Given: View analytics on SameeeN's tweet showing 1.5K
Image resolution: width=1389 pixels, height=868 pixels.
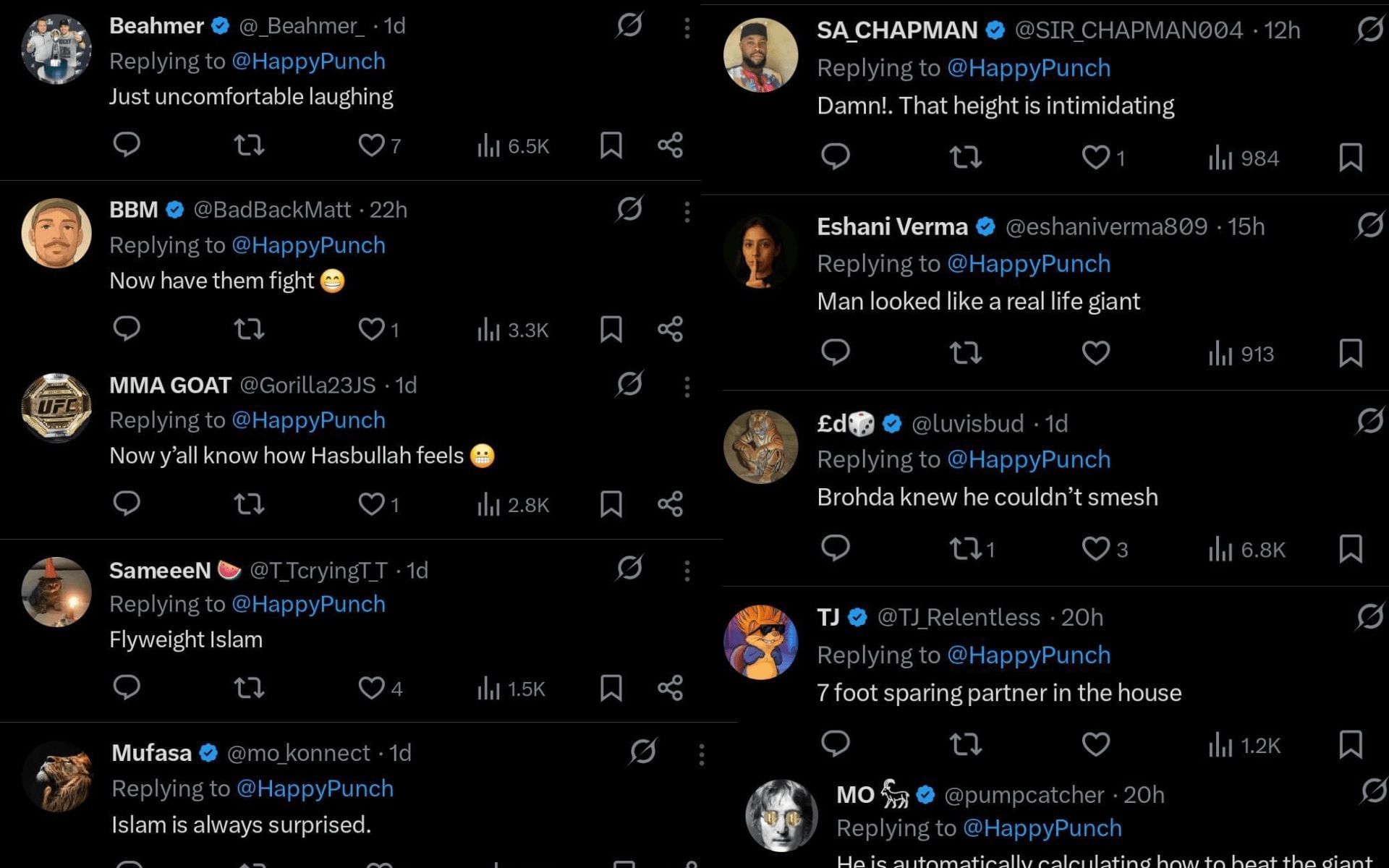Looking at the screenshot, I should click(511, 689).
